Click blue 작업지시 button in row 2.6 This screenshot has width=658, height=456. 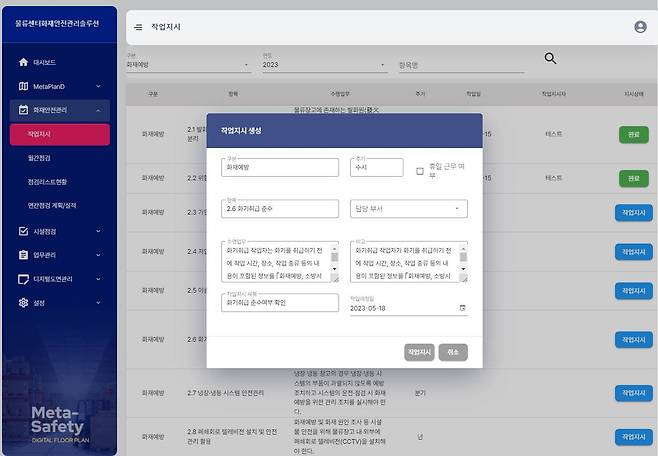point(634,340)
